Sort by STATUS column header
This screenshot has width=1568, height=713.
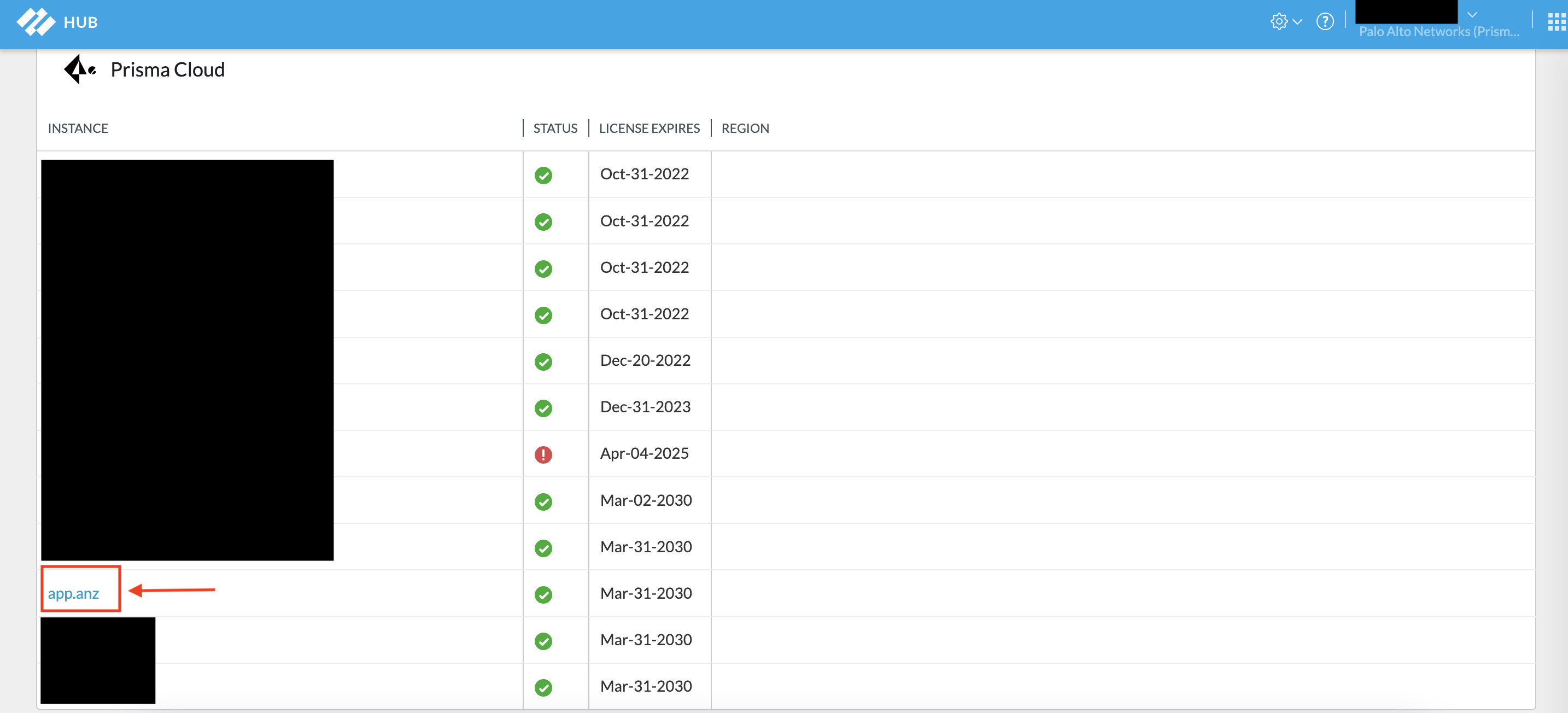[x=555, y=128]
